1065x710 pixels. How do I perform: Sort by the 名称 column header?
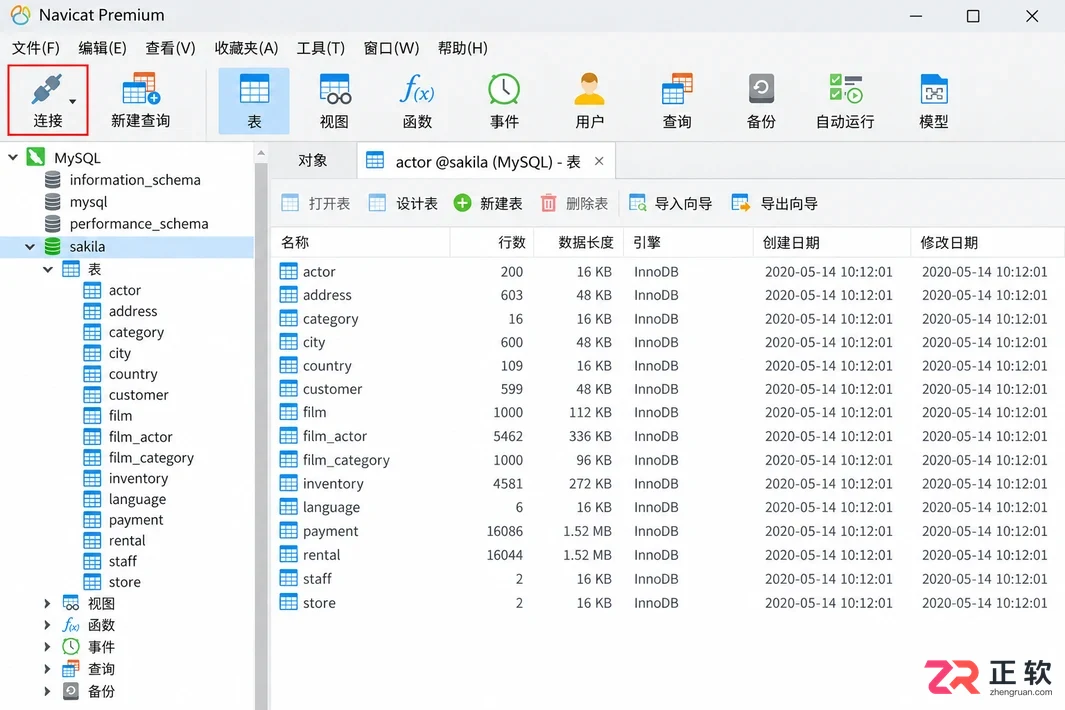360,243
